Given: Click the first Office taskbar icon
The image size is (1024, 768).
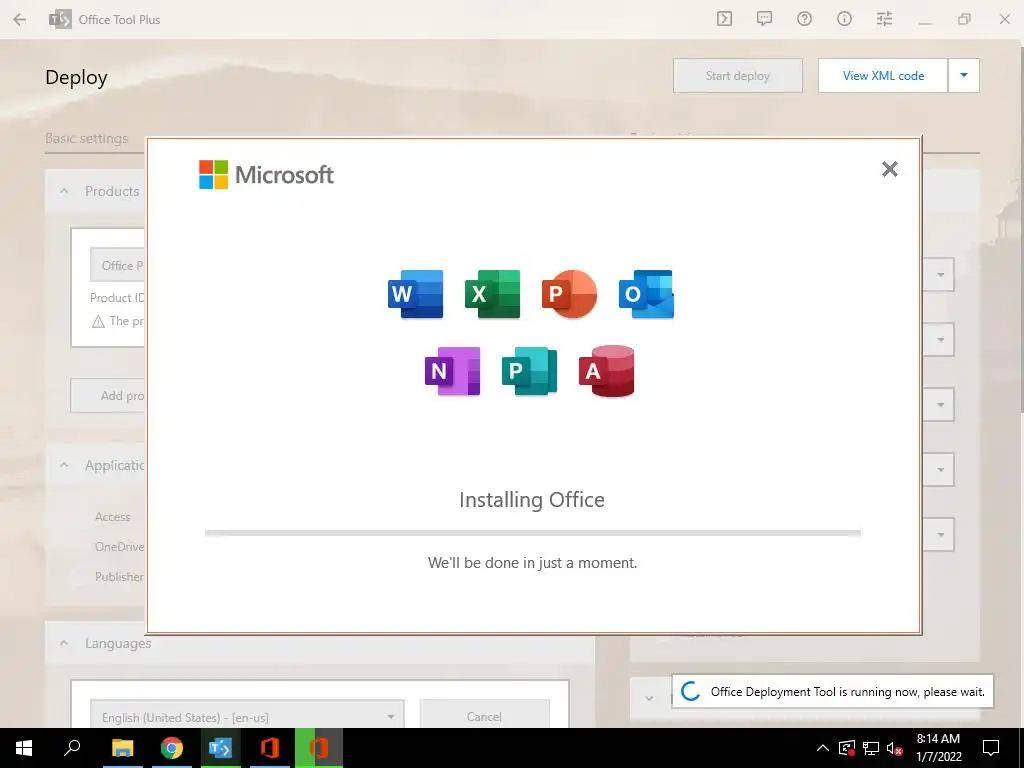Looking at the screenshot, I should click(270, 748).
